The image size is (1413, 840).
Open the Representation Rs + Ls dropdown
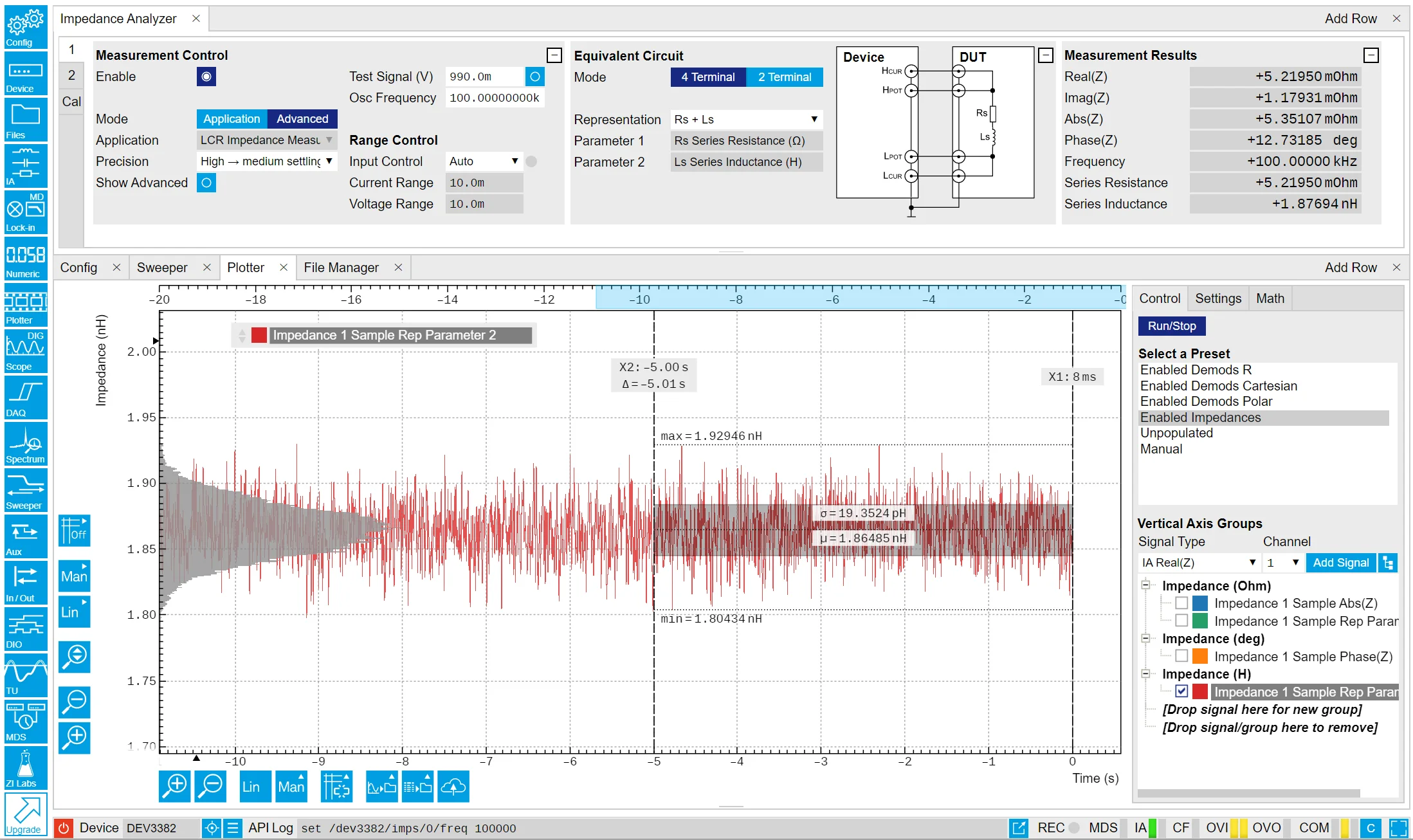coord(746,120)
